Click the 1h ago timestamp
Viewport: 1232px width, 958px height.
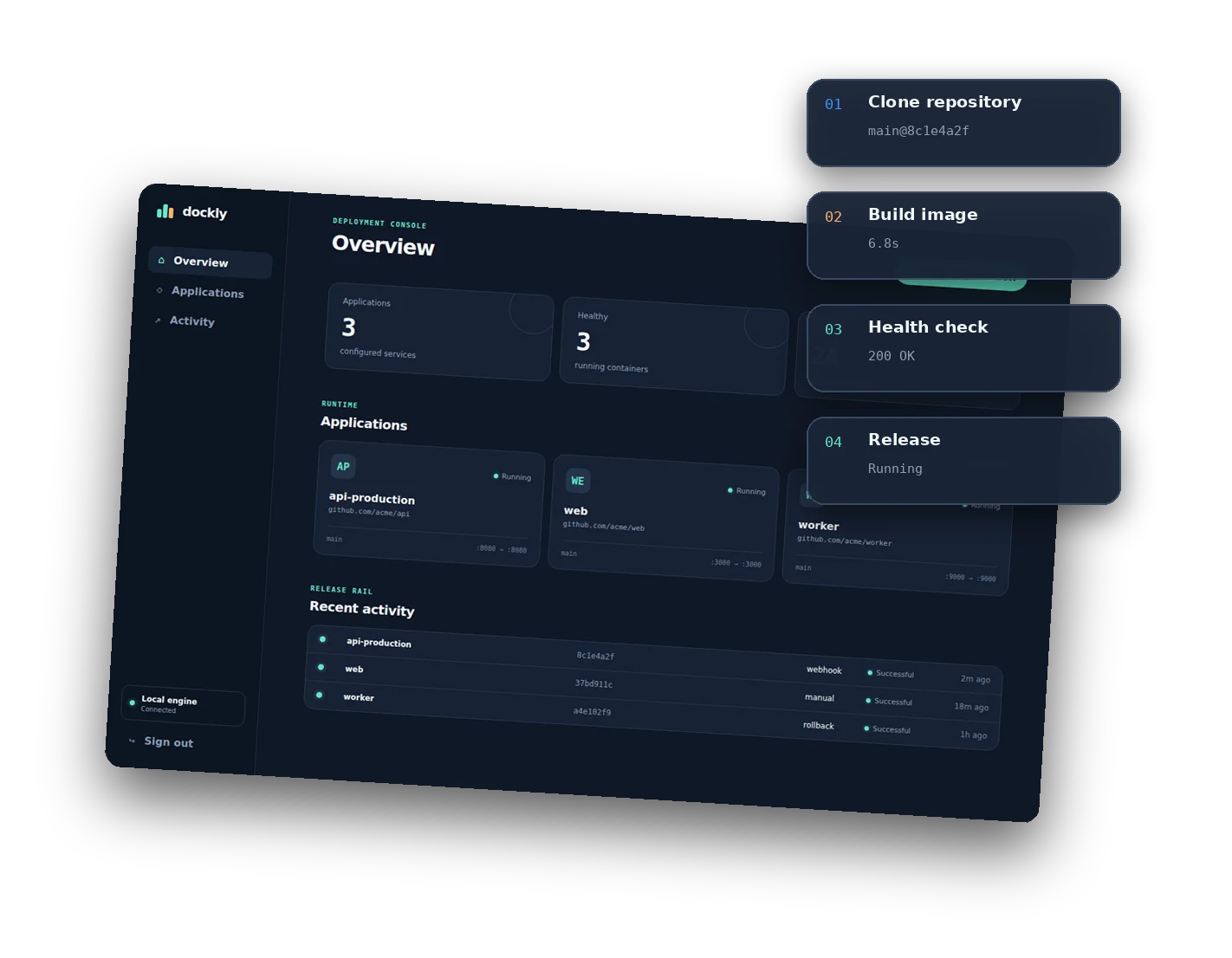(x=973, y=735)
